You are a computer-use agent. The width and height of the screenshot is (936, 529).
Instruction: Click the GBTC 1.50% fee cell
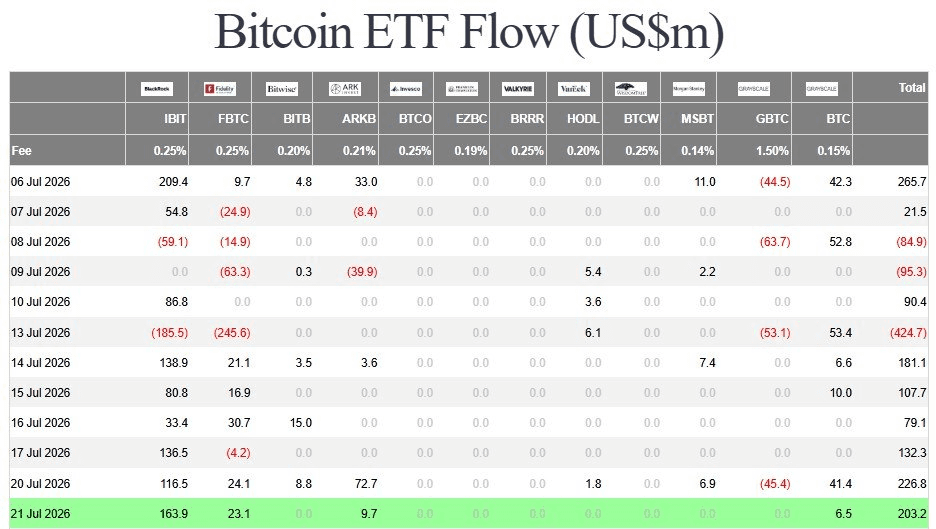click(x=772, y=150)
